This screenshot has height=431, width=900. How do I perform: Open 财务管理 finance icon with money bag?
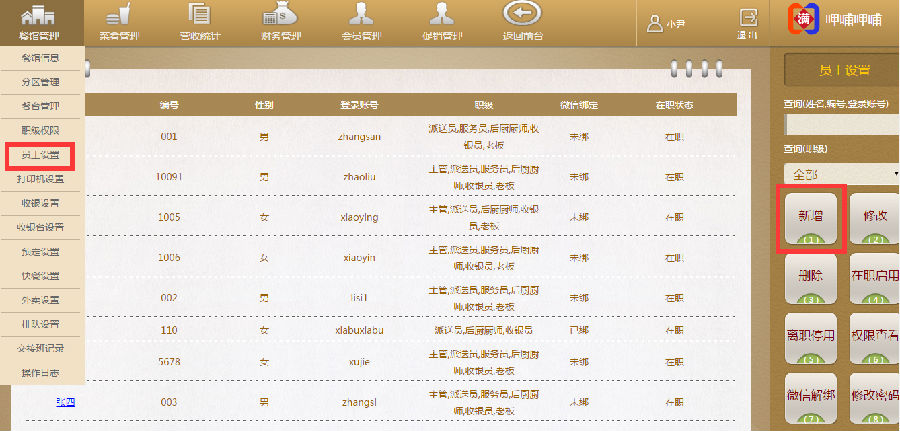(281, 22)
